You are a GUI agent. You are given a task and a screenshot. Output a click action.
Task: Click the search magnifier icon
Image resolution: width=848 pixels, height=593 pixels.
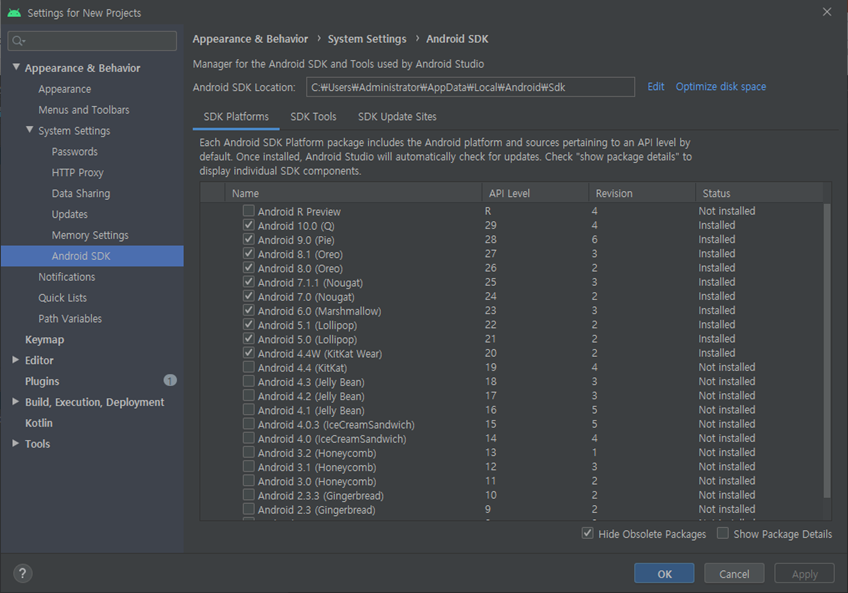[x=18, y=41]
